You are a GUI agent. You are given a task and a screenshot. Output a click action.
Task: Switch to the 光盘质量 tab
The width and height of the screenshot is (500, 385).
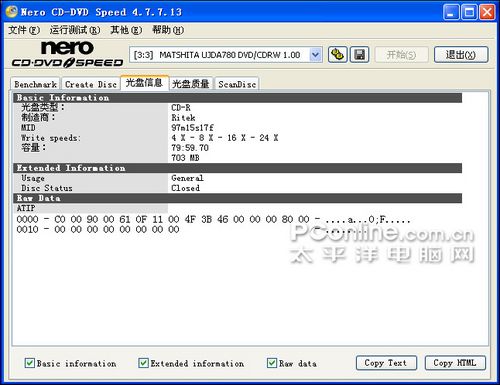pos(191,84)
